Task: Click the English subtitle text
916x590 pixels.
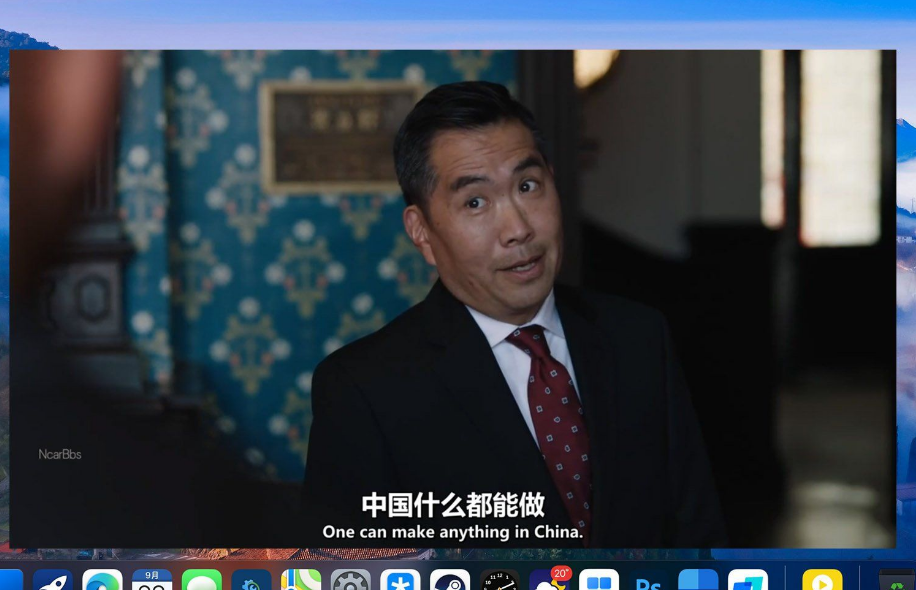Action: 452,532
